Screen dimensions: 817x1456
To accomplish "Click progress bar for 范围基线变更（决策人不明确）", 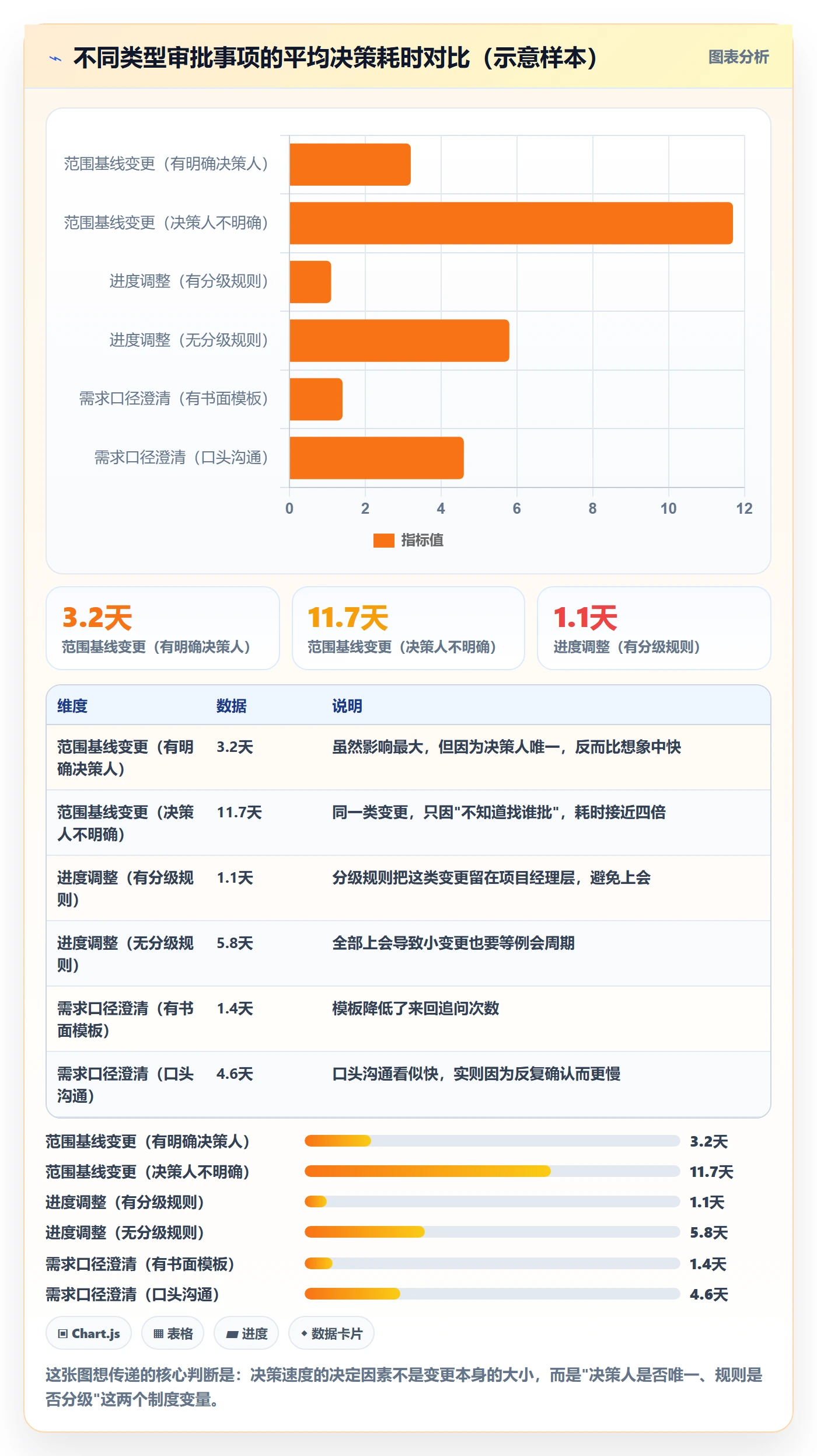I will point(492,1171).
